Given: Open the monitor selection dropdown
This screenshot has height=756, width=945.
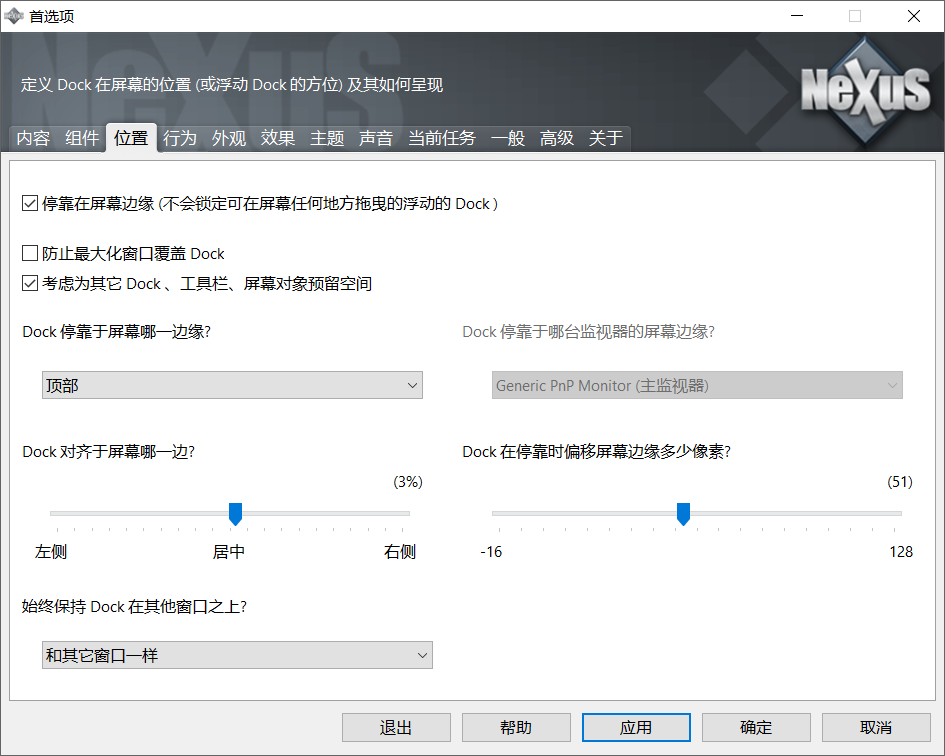Looking at the screenshot, I should [697, 385].
